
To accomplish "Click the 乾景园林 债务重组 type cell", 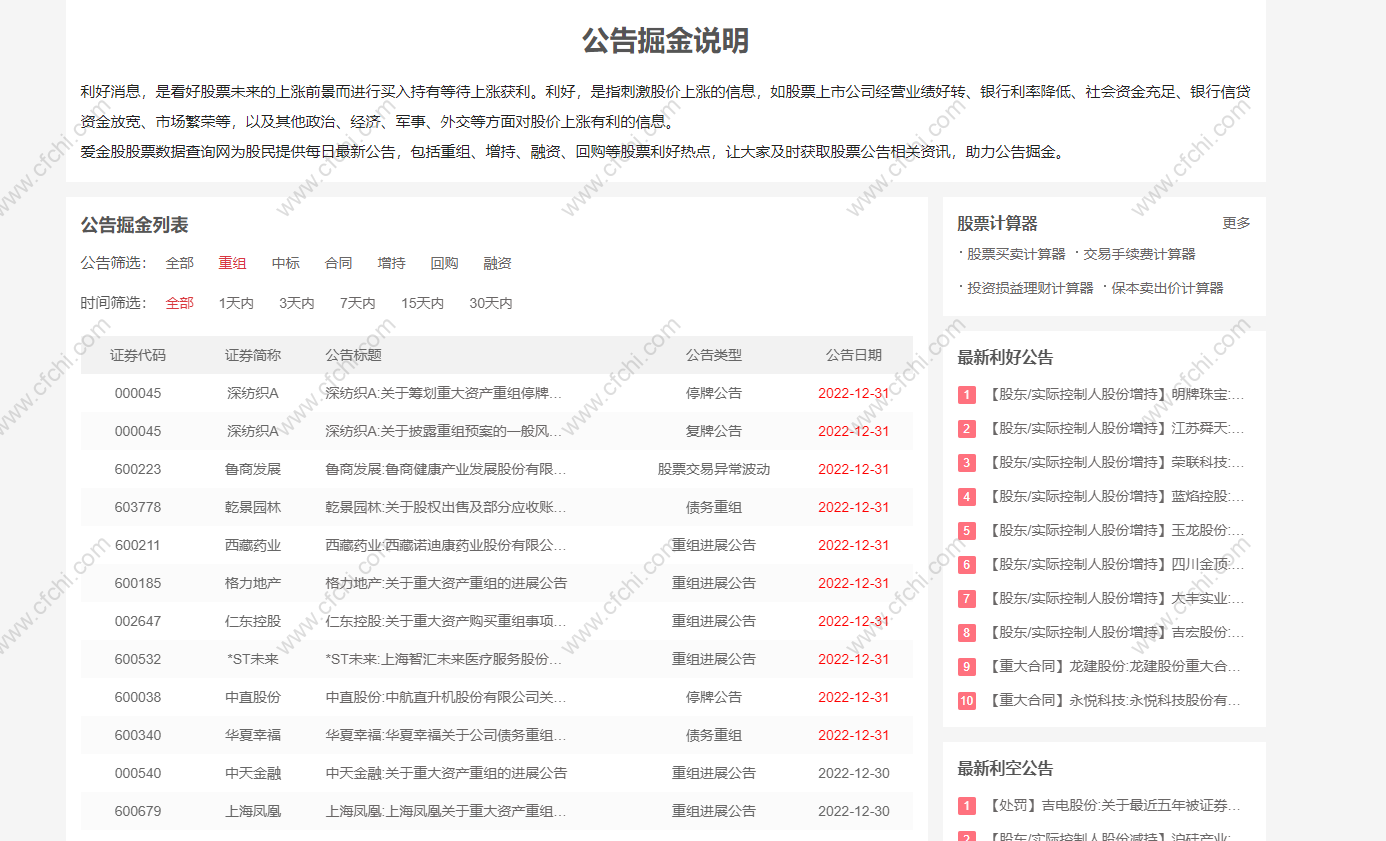I will [x=714, y=507].
